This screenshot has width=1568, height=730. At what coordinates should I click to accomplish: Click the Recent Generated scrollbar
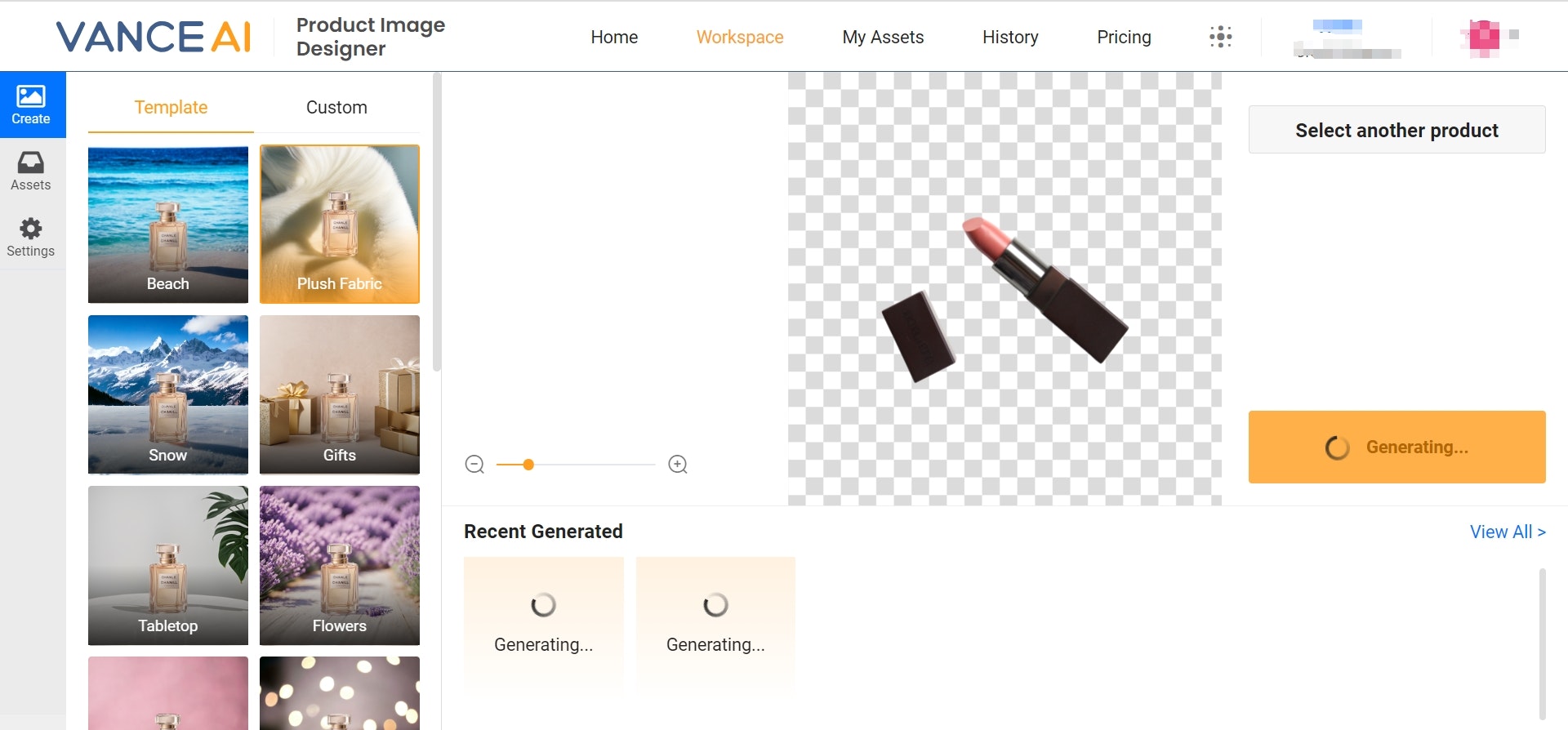[1542, 643]
